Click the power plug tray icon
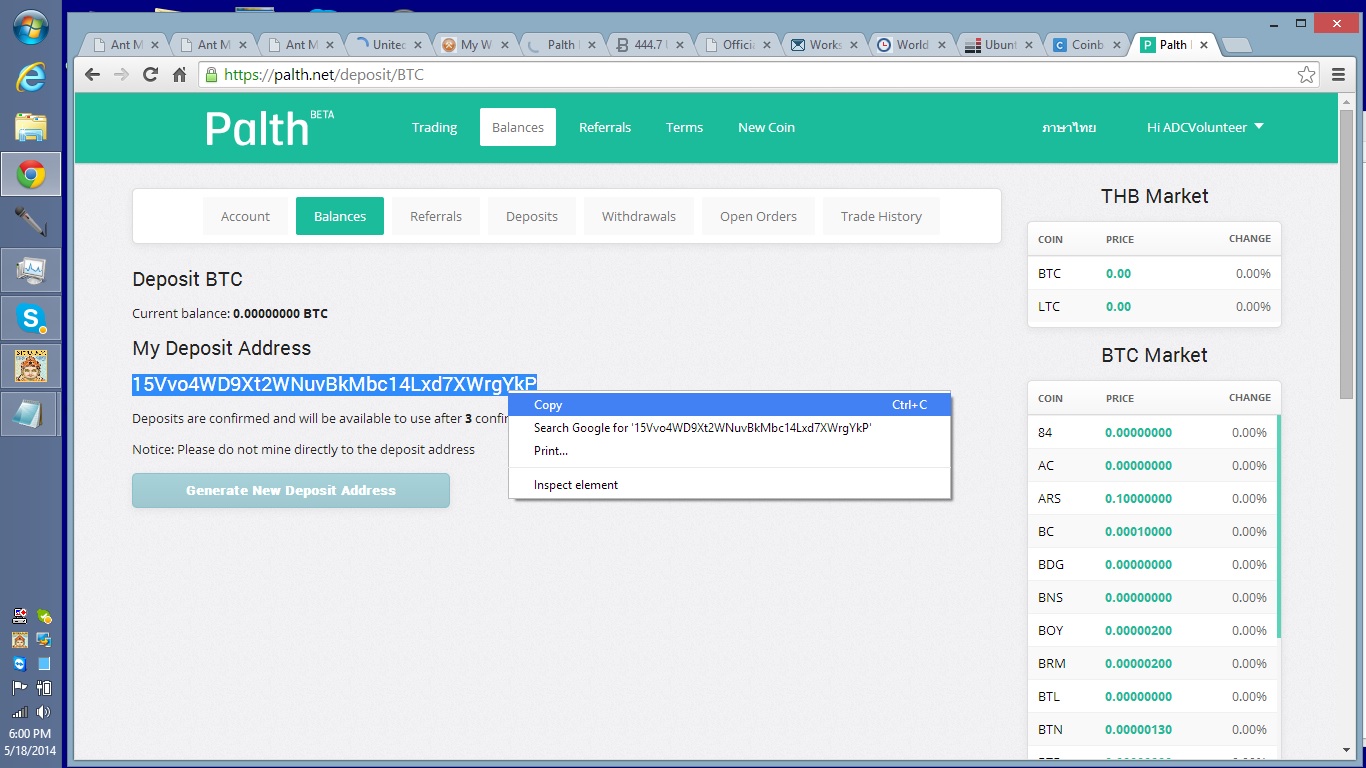This screenshot has height=768, width=1366. tap(43, 688)
